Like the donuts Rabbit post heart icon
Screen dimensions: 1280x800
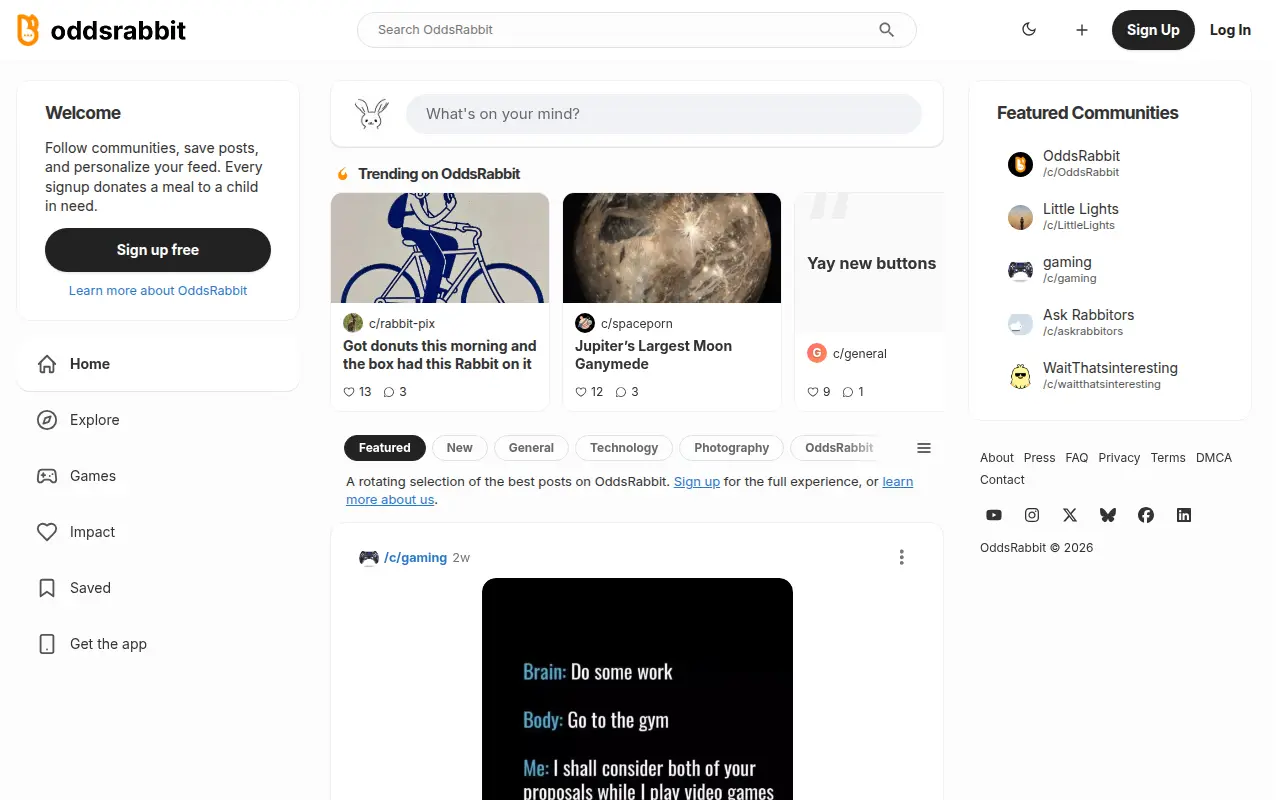pyautogui.click(x=349, y=392)
